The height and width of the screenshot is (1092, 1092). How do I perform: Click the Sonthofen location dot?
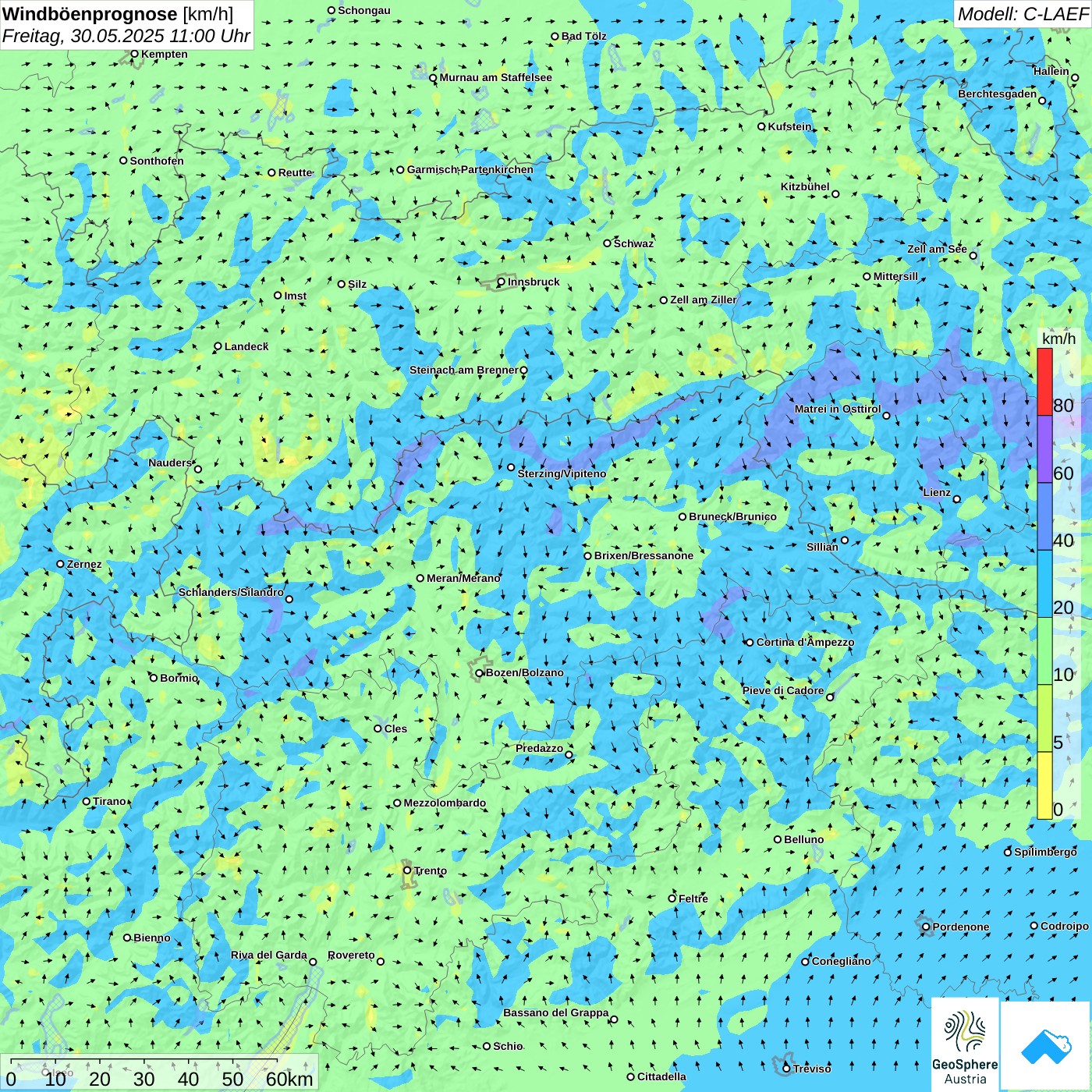tap(123, 161)
